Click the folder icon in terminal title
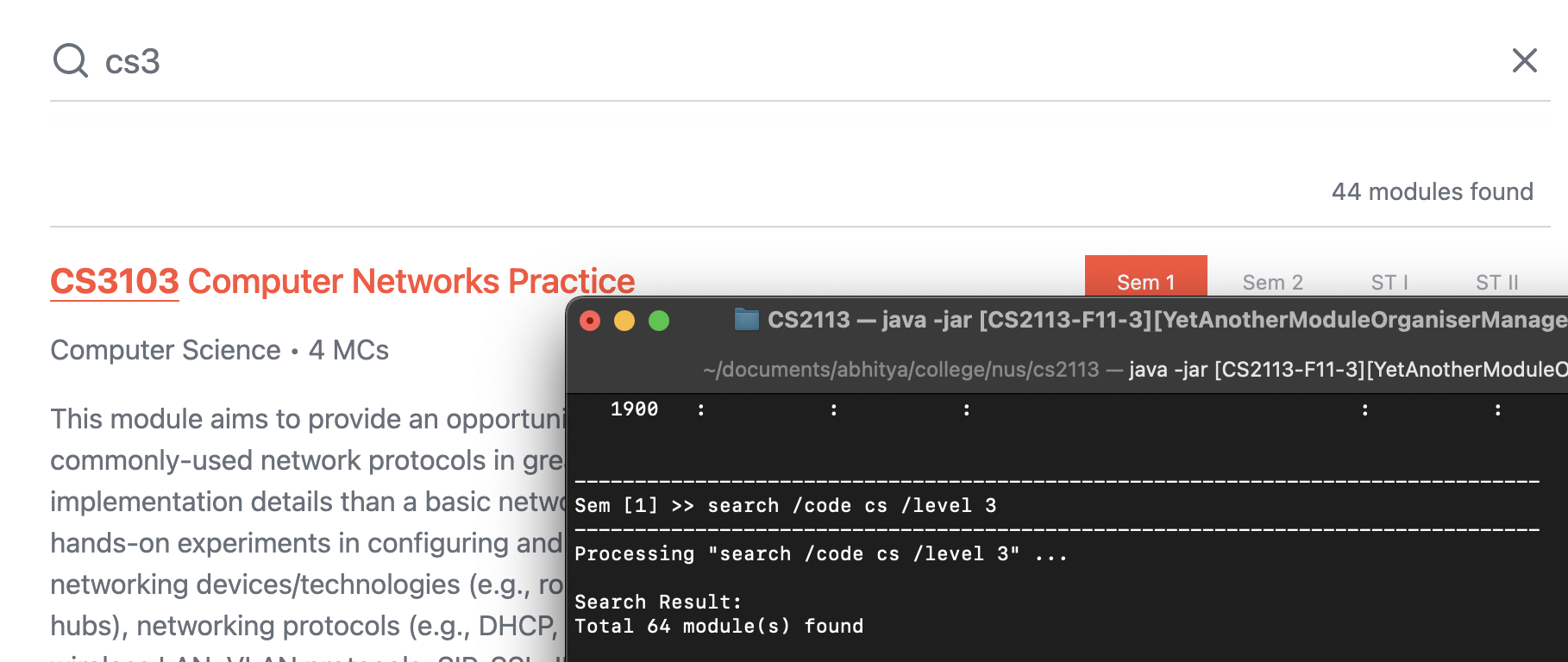 click(x=746, y=320)
